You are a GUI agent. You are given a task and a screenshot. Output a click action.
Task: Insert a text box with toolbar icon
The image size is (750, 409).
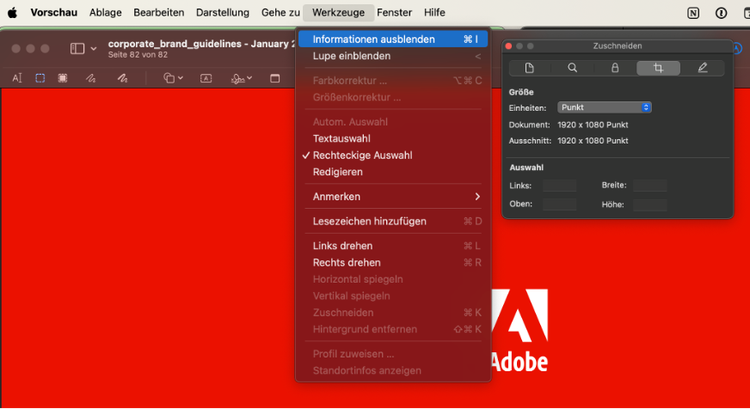(x=206, y=78)
